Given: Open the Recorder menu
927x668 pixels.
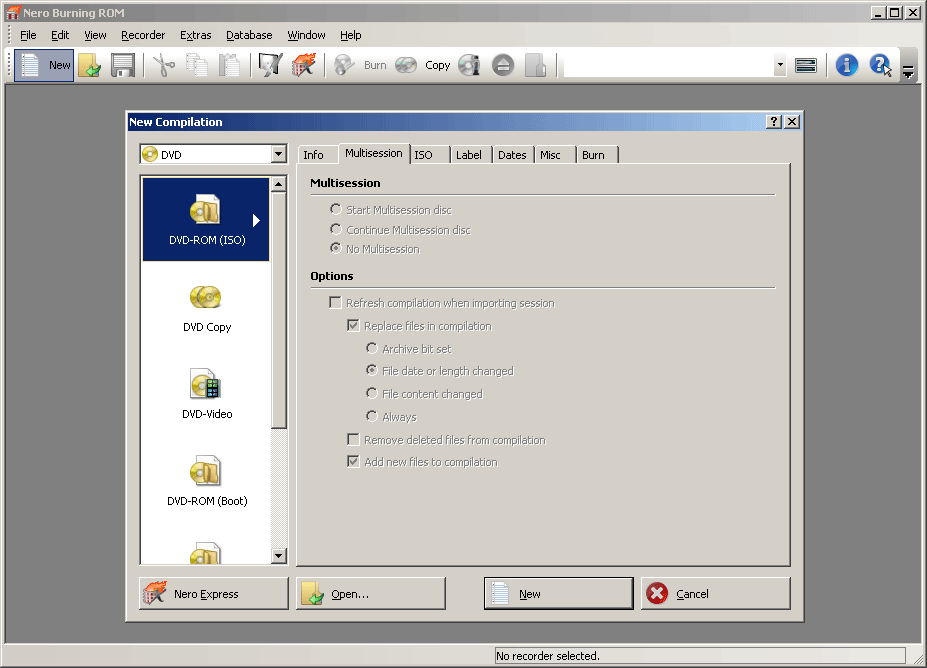Looking at the screenshot, I should coord(143,35).
